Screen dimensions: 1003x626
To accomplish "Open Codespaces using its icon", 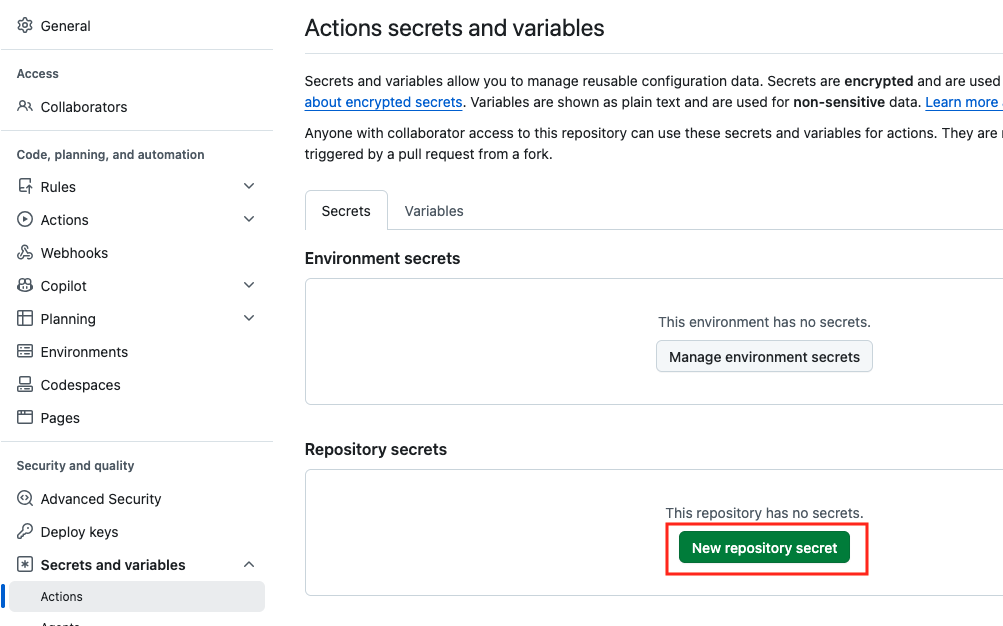I will [x=25, y=384].
